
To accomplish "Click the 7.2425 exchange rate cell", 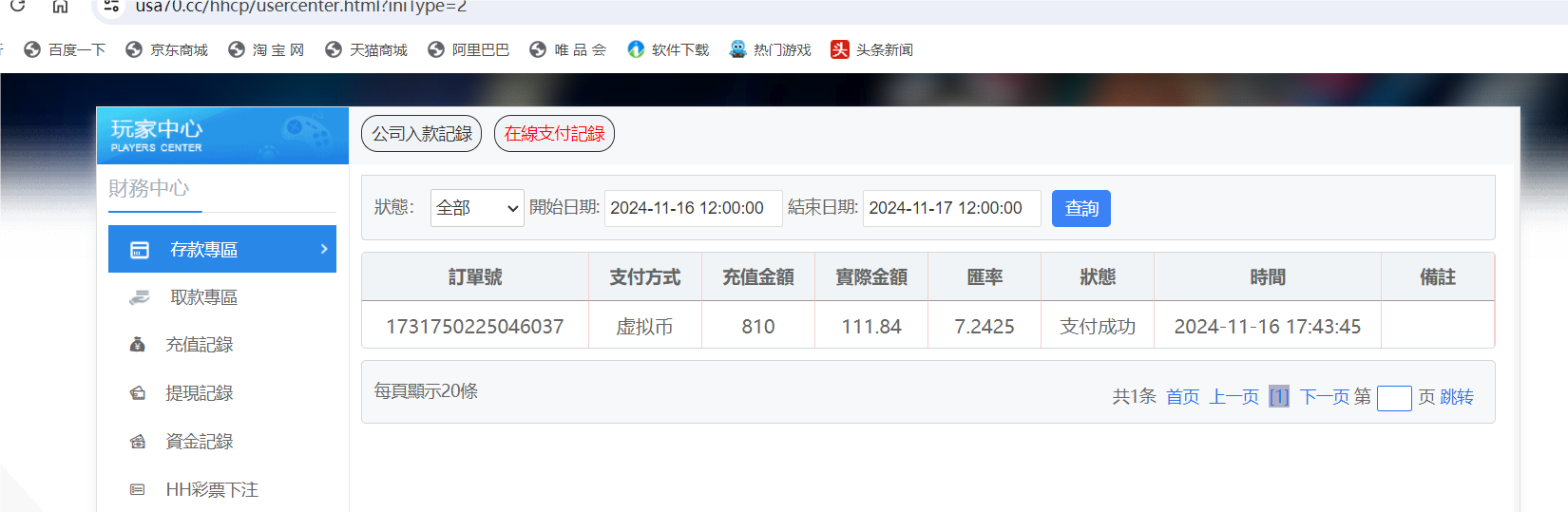I will pos(985,326).
